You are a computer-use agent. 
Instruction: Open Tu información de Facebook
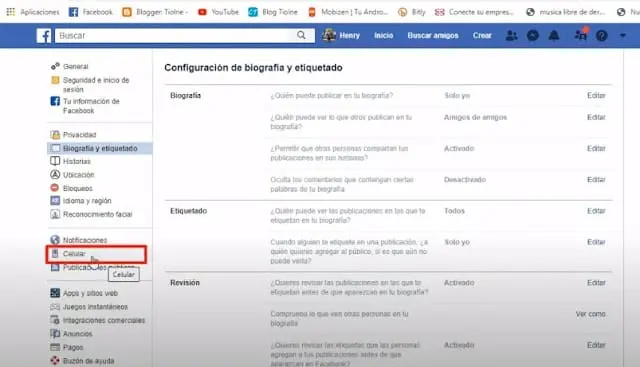coord(91,106)
